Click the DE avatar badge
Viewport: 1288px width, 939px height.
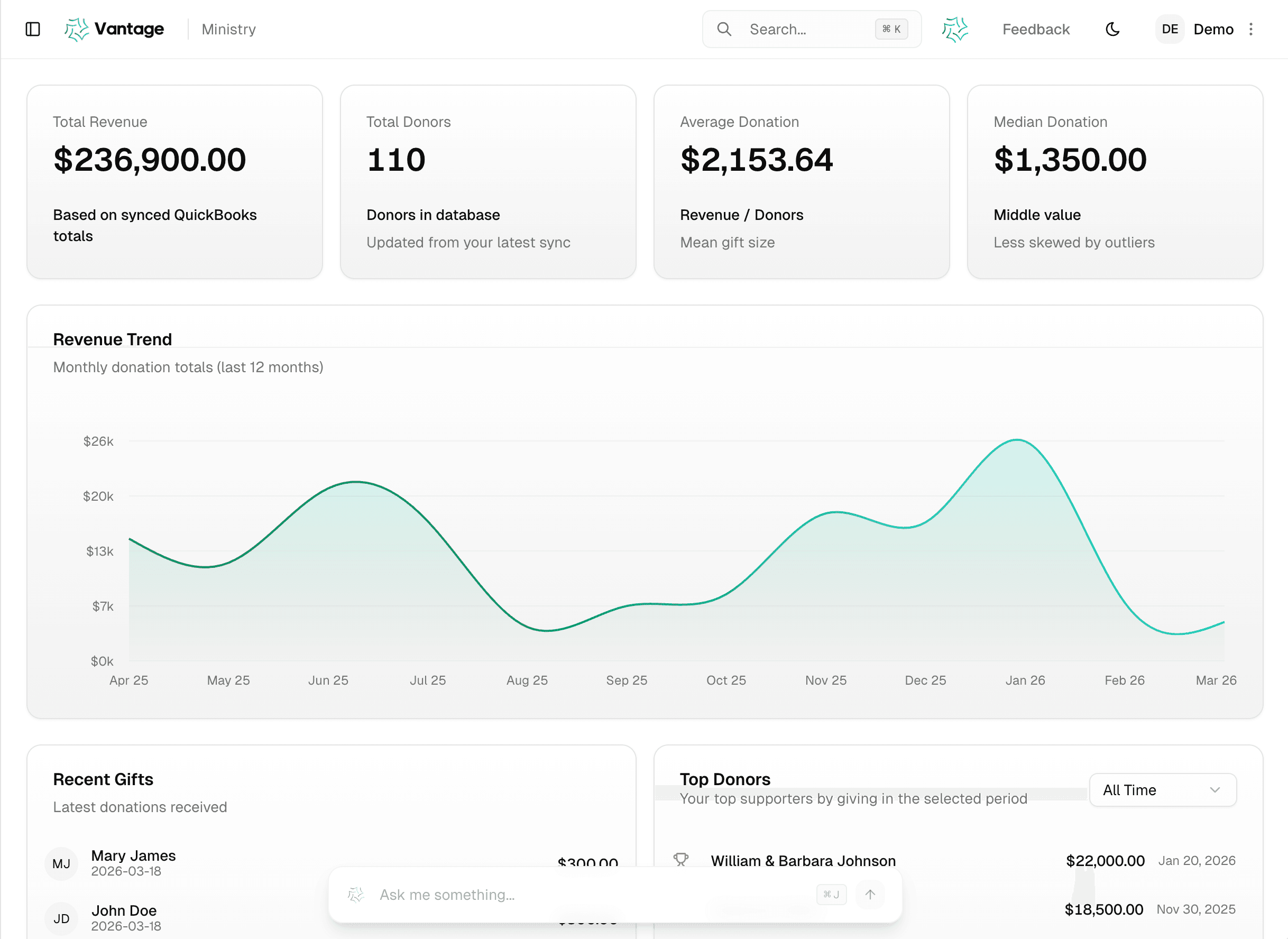pos(1169,29)
